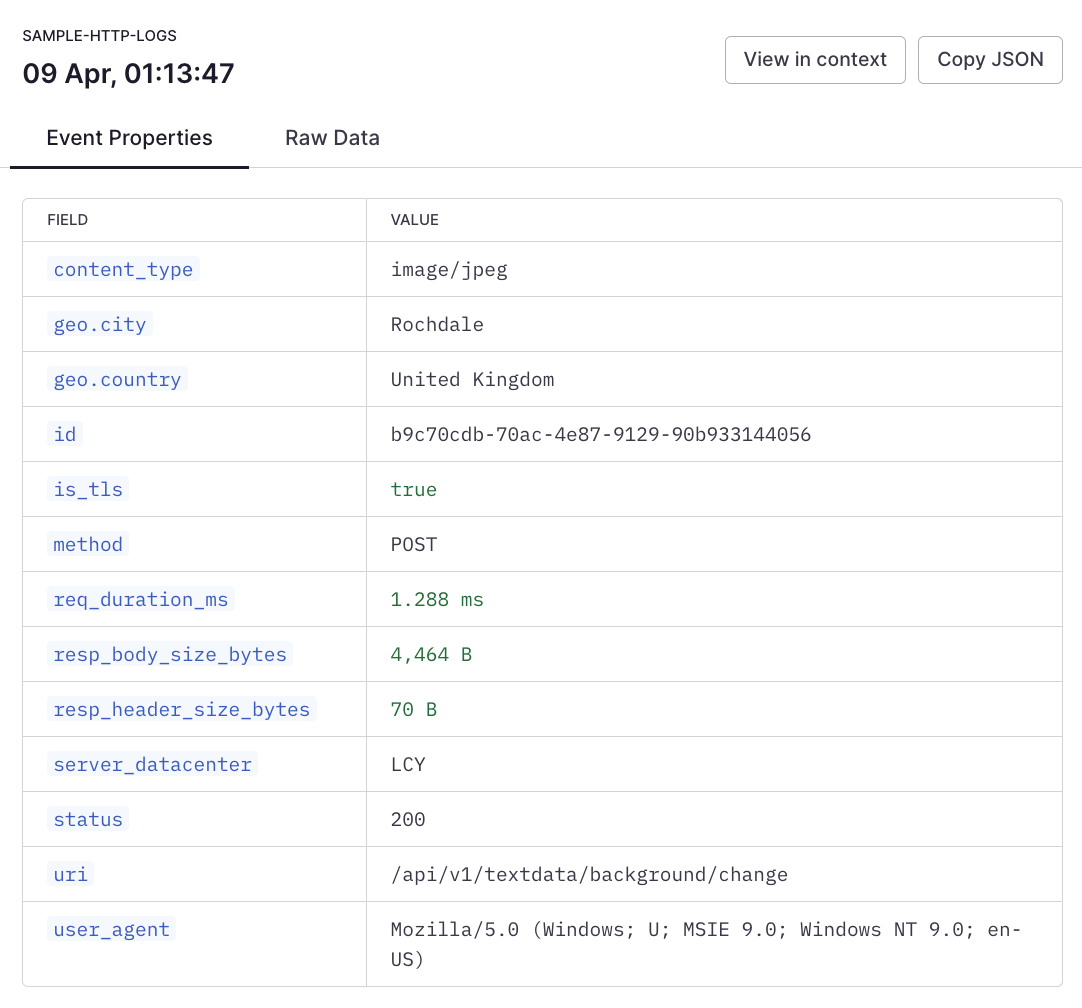Select the status field tag
This screenshot has width=1082, height=1008.
coord(88,819)
